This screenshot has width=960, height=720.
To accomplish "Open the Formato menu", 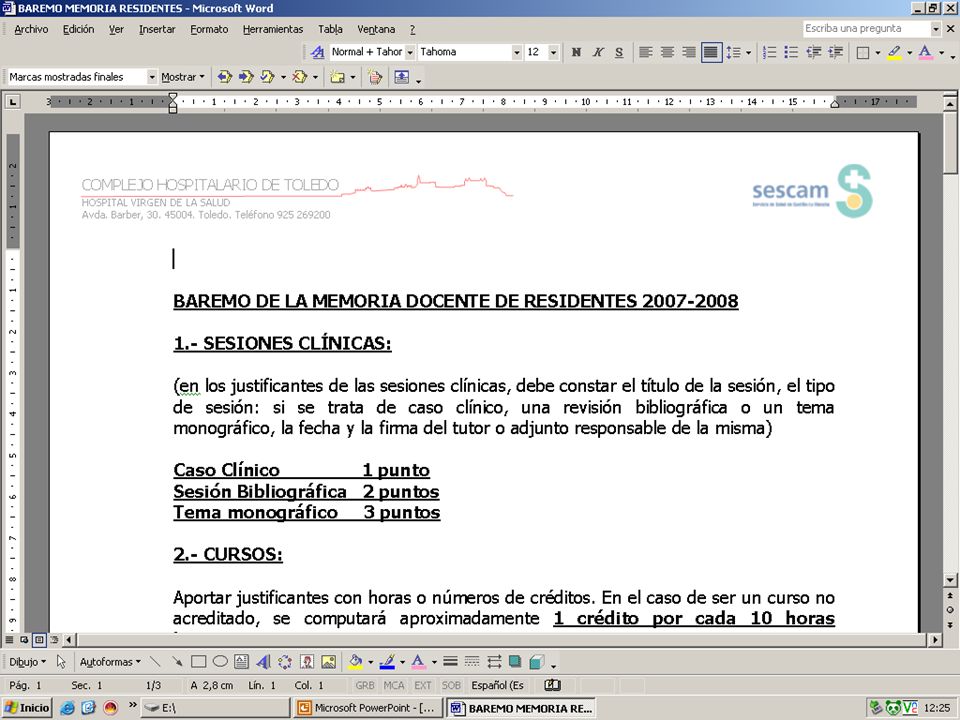I will pos(209,29).
